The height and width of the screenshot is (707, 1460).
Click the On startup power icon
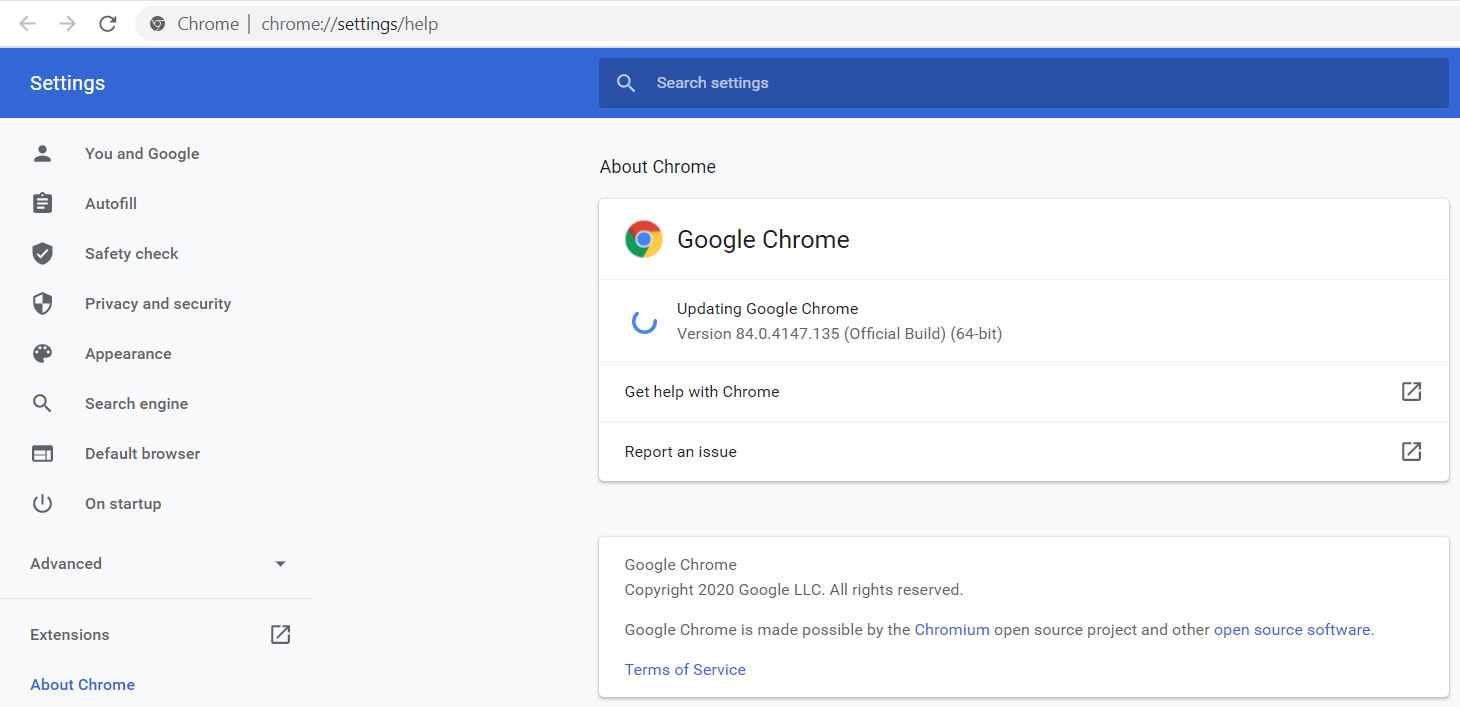(x=42, y=503)
